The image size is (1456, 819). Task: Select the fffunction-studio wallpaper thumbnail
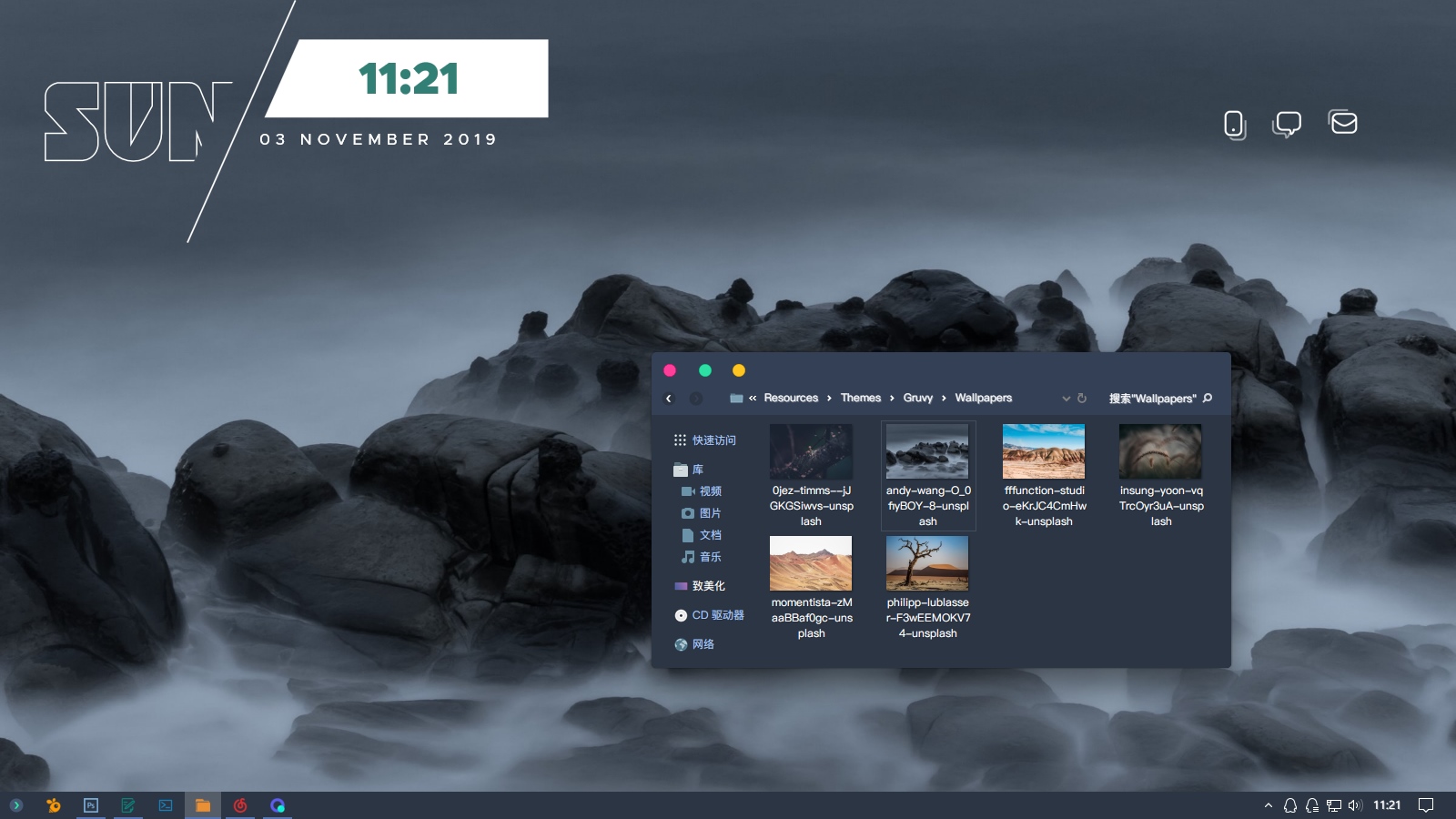(x=1044, y=451)
